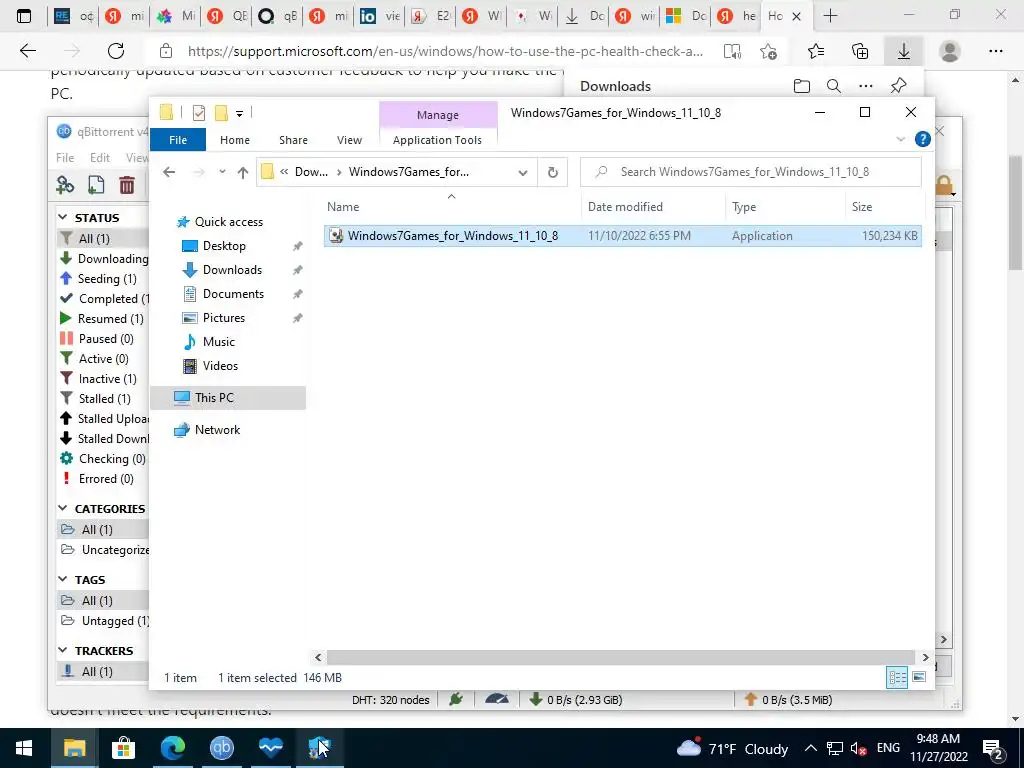Image resolution: width=1024 pixels, height=768 pixels.
Task: Expand the Explorer ribbon chevron
Action: 901,139
